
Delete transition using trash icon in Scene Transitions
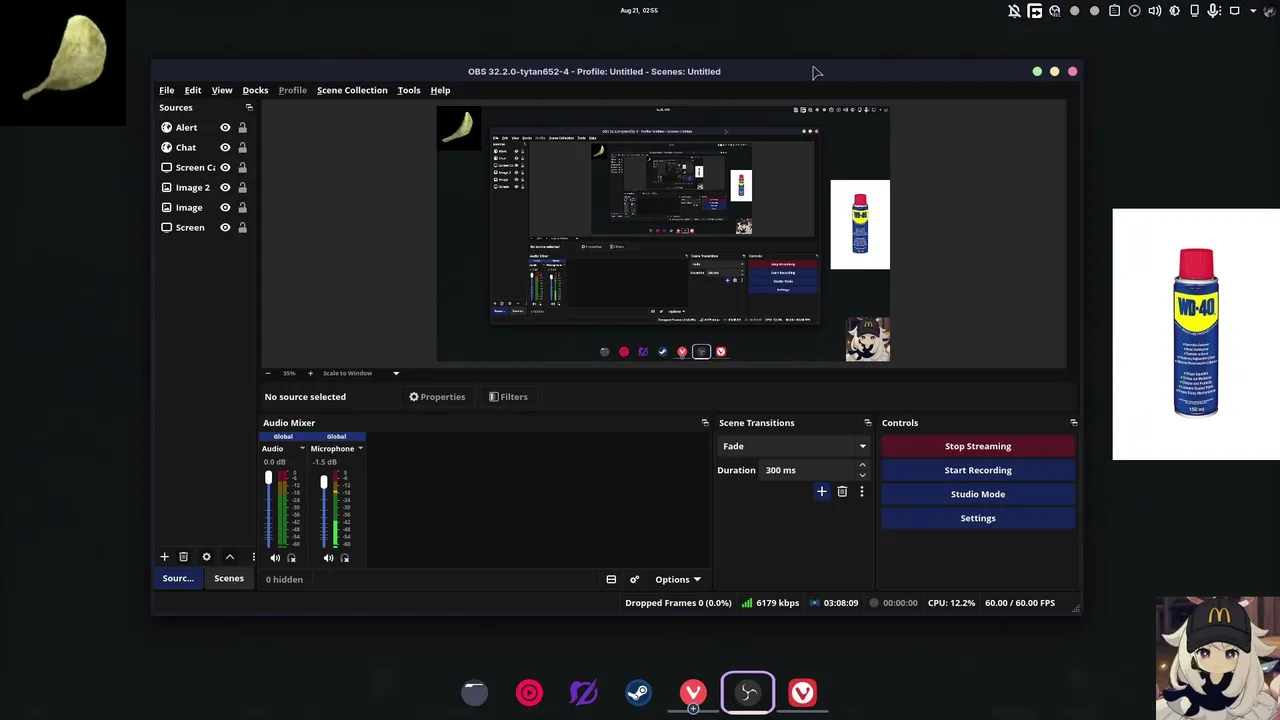click(842, 492)
